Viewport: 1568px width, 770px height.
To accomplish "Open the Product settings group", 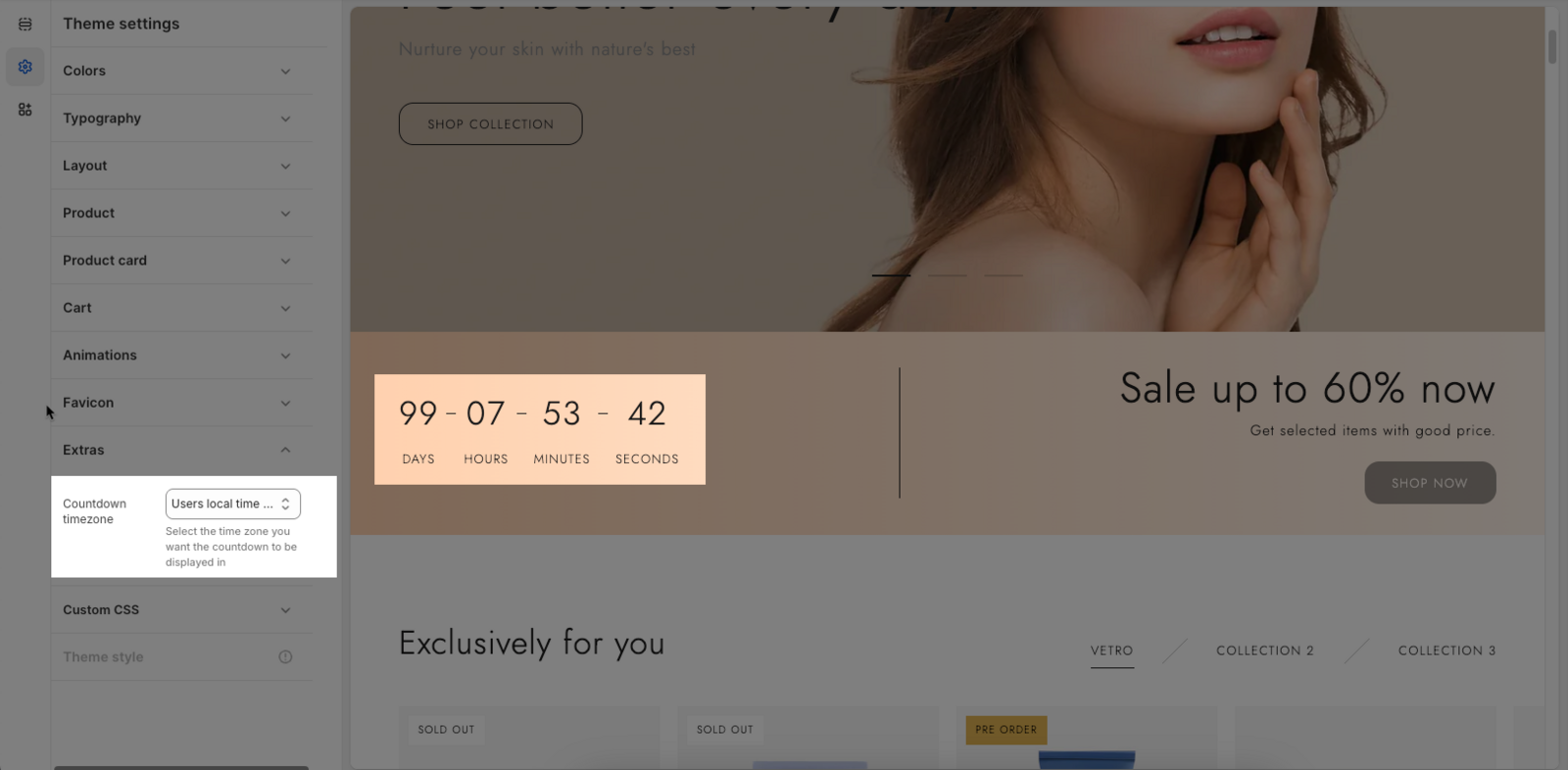I will click(182, 214).
